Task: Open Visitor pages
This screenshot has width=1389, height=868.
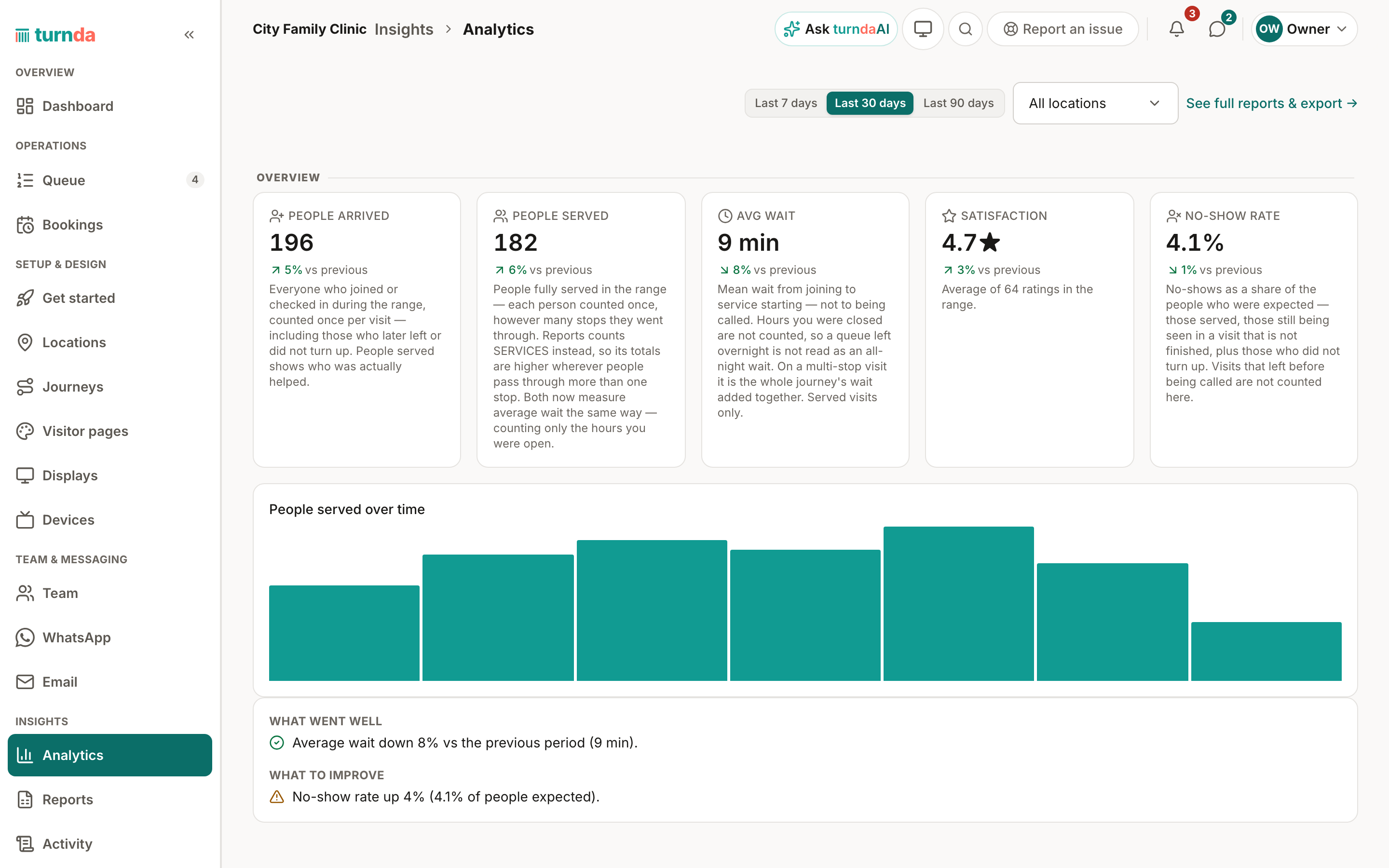Action: tap(109, 431)
